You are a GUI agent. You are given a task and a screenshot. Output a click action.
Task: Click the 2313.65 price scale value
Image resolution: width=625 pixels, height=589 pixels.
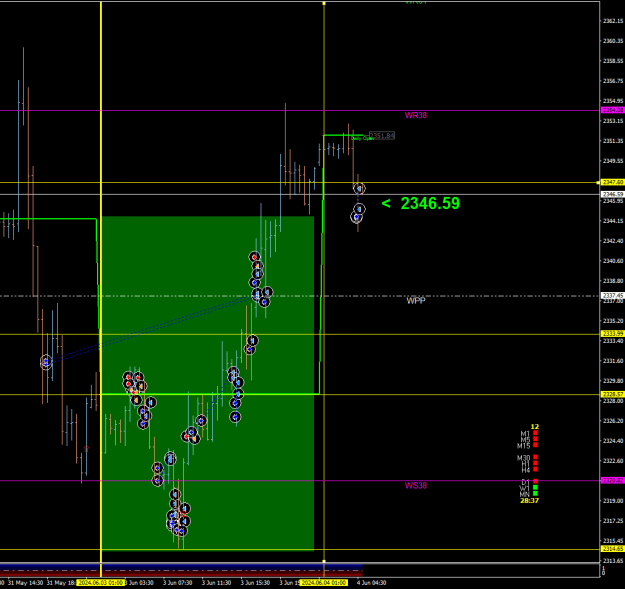coord(613,561)
